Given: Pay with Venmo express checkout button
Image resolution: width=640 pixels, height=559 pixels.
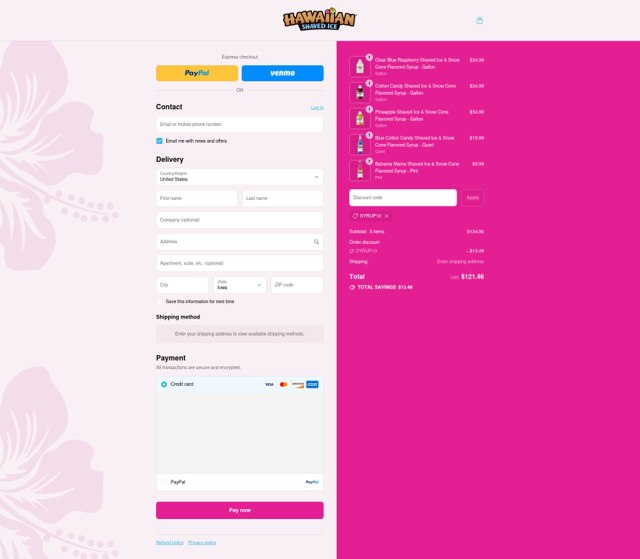Looking at the screenshot, I should point(282,73).
